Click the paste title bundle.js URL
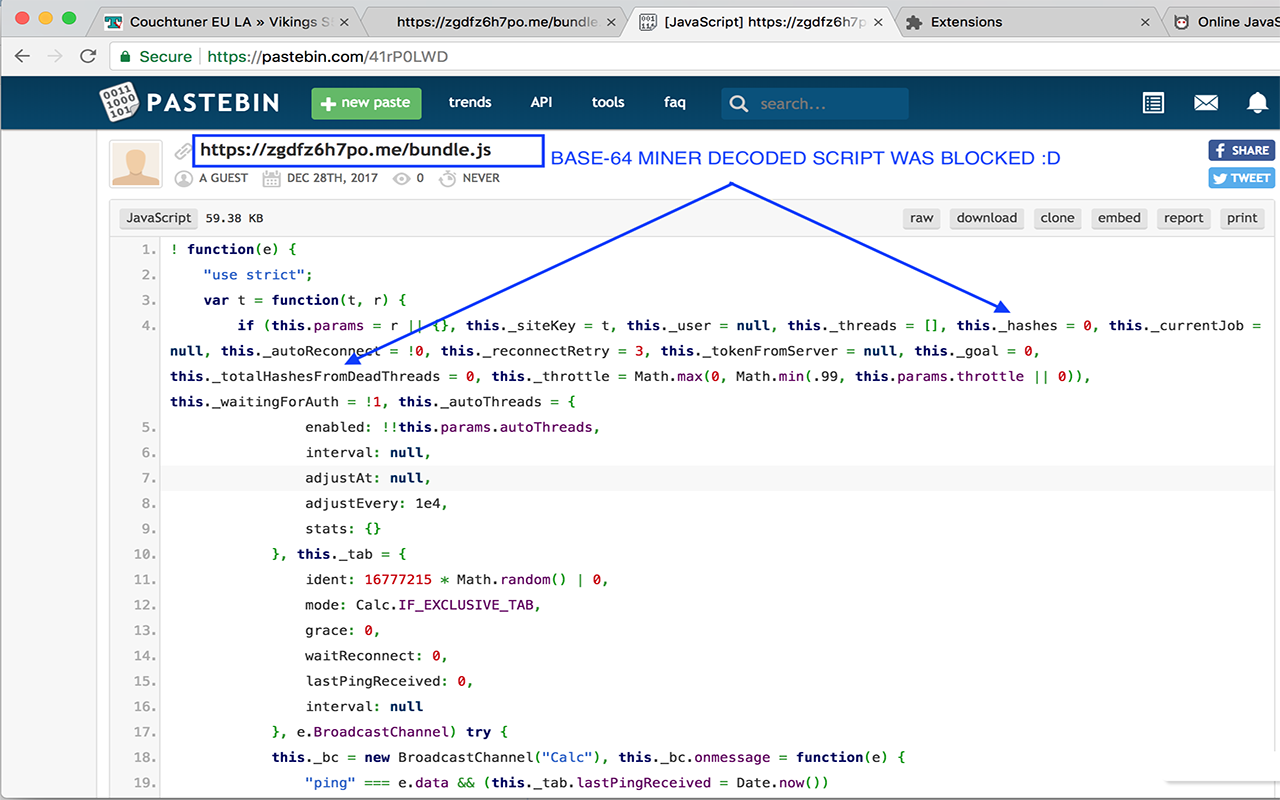 tap(346, 150)
